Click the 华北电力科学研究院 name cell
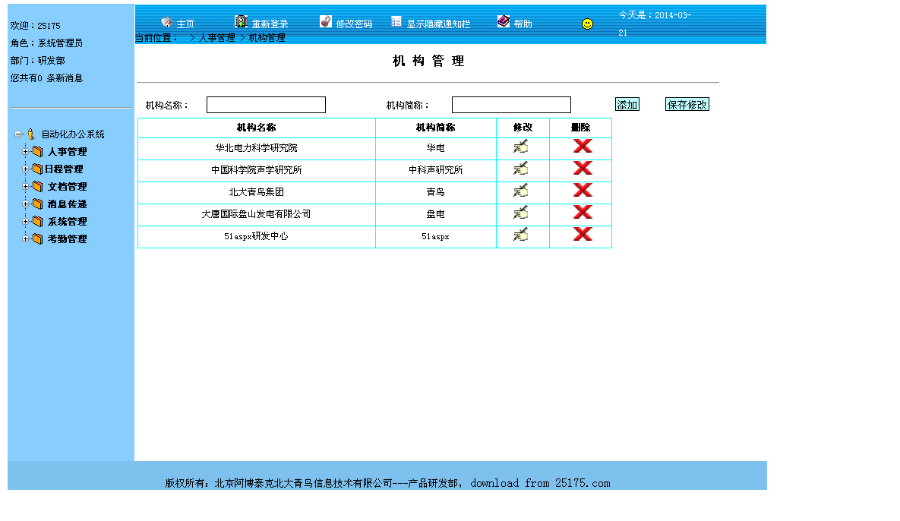 point(257,148)
